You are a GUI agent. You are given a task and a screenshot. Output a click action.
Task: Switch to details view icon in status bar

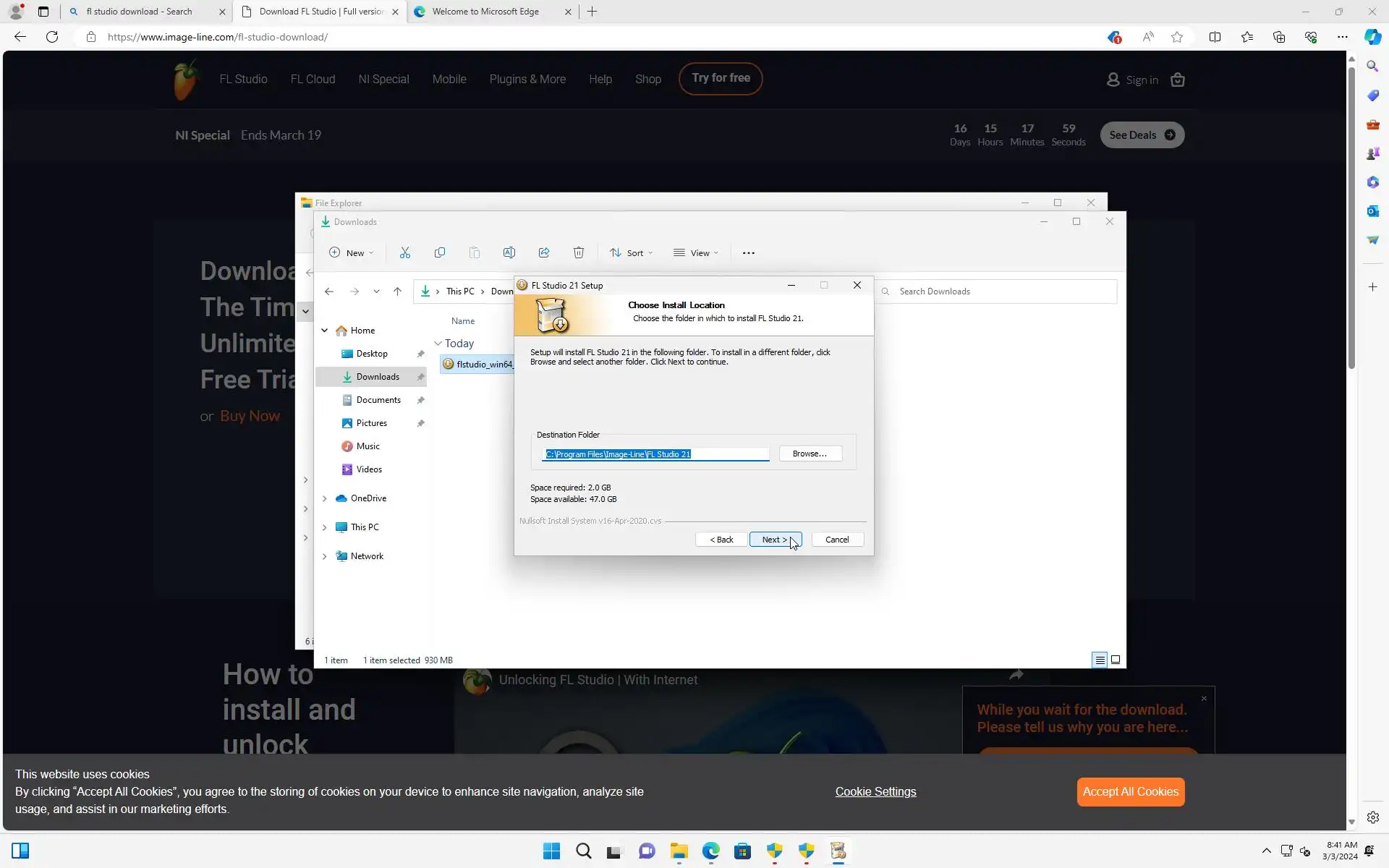[x=1100, y=660]
